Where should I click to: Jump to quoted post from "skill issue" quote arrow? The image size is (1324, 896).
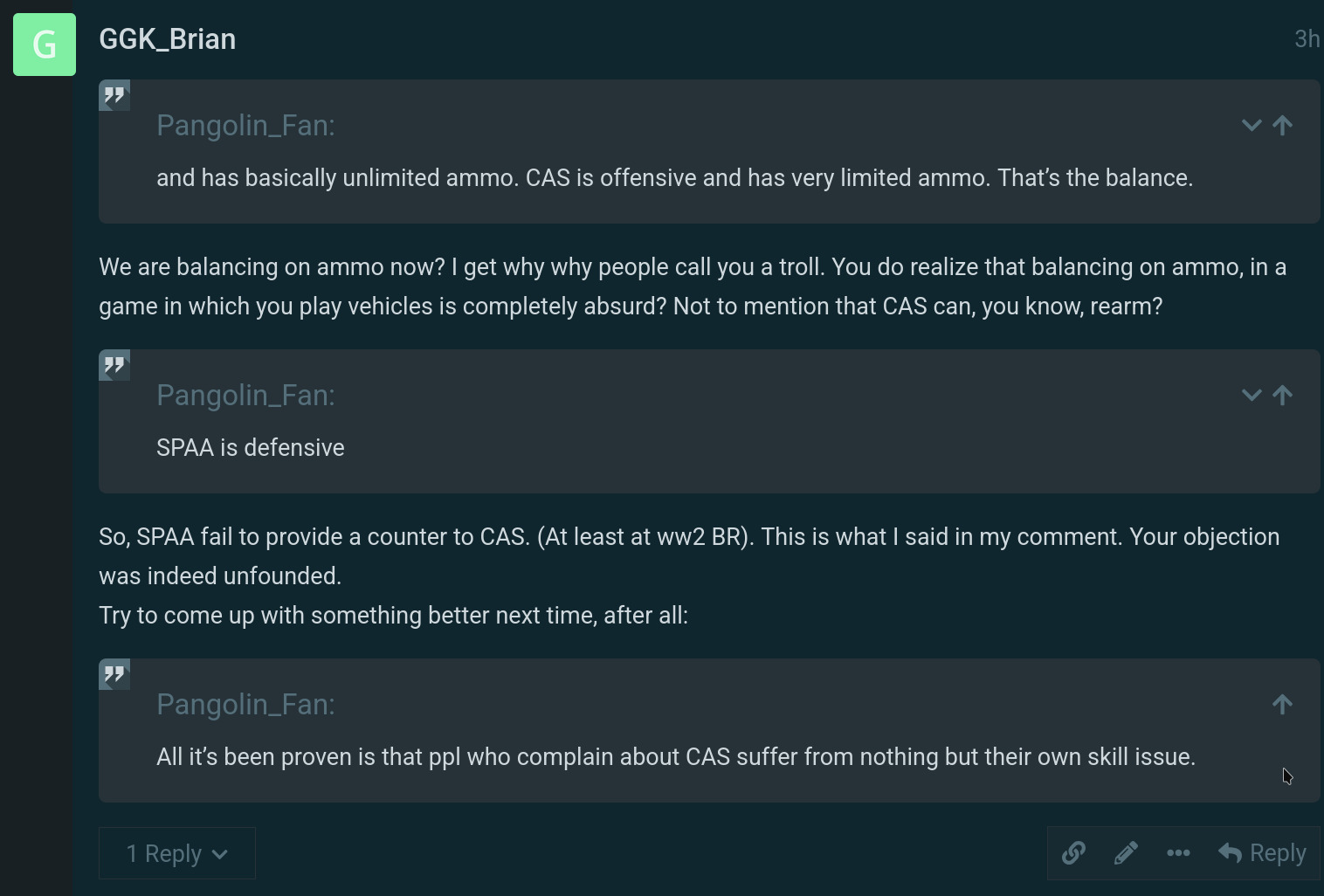(1282, 705)
